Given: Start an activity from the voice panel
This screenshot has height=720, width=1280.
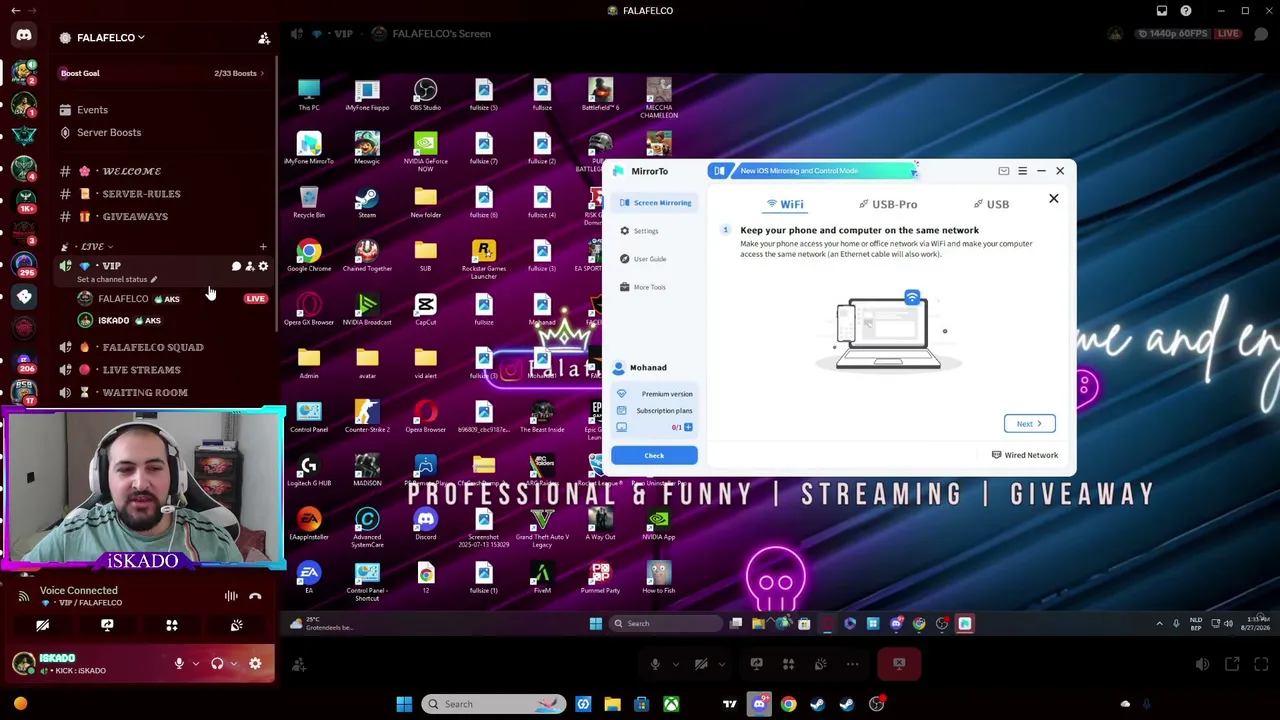Looking at the screenshot, I should click(x=172, y=625).
